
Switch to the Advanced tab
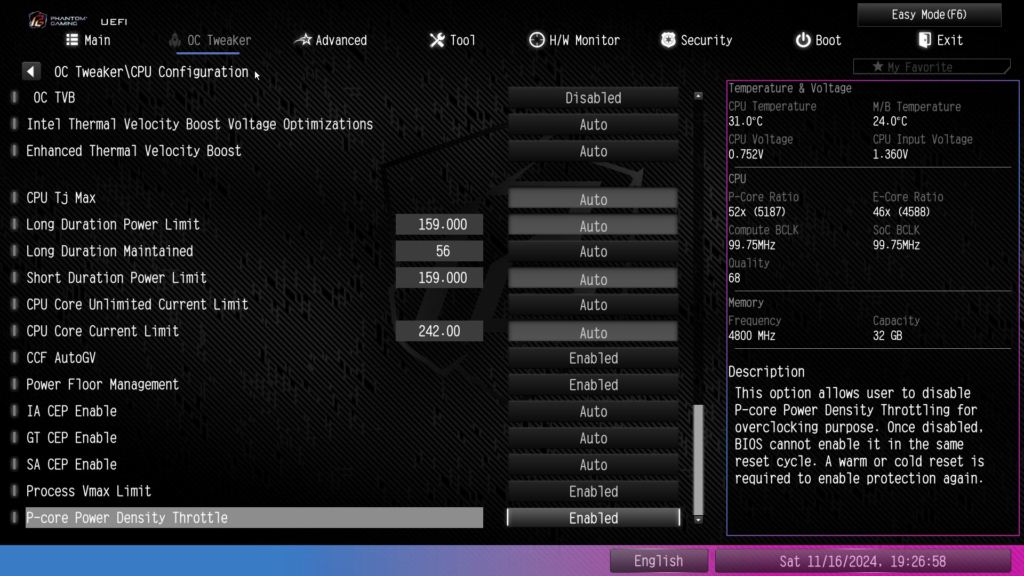click(x=331, y=40)
